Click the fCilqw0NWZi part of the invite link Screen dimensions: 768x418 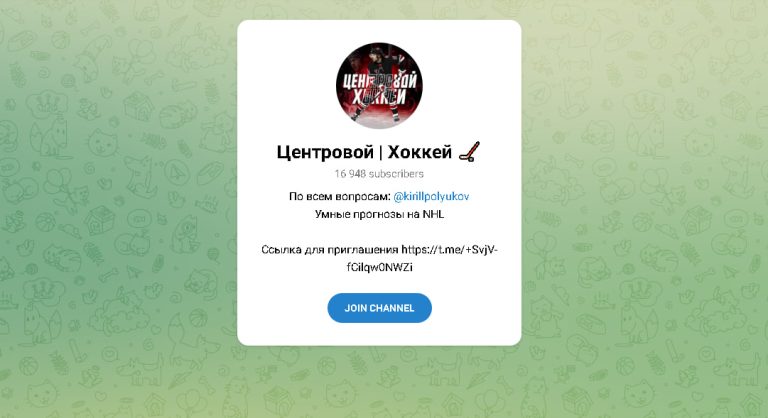379,268
